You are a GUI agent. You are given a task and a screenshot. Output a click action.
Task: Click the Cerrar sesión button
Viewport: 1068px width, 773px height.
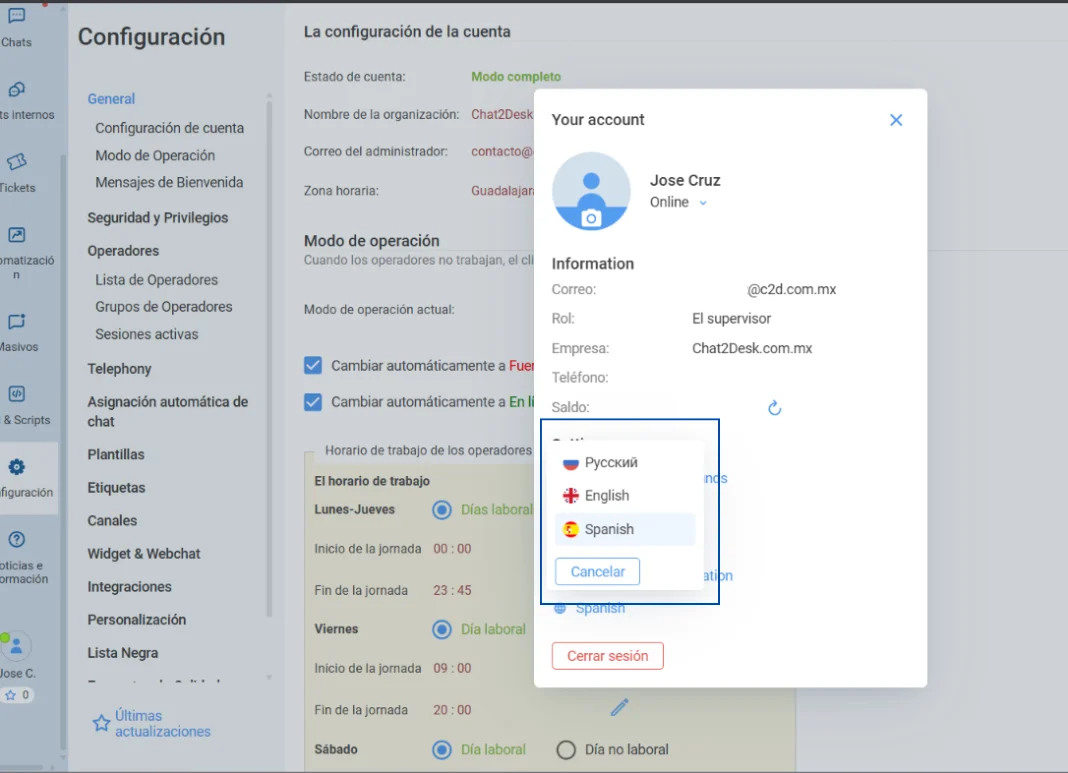pyautogui.click(x=608, y=656)
